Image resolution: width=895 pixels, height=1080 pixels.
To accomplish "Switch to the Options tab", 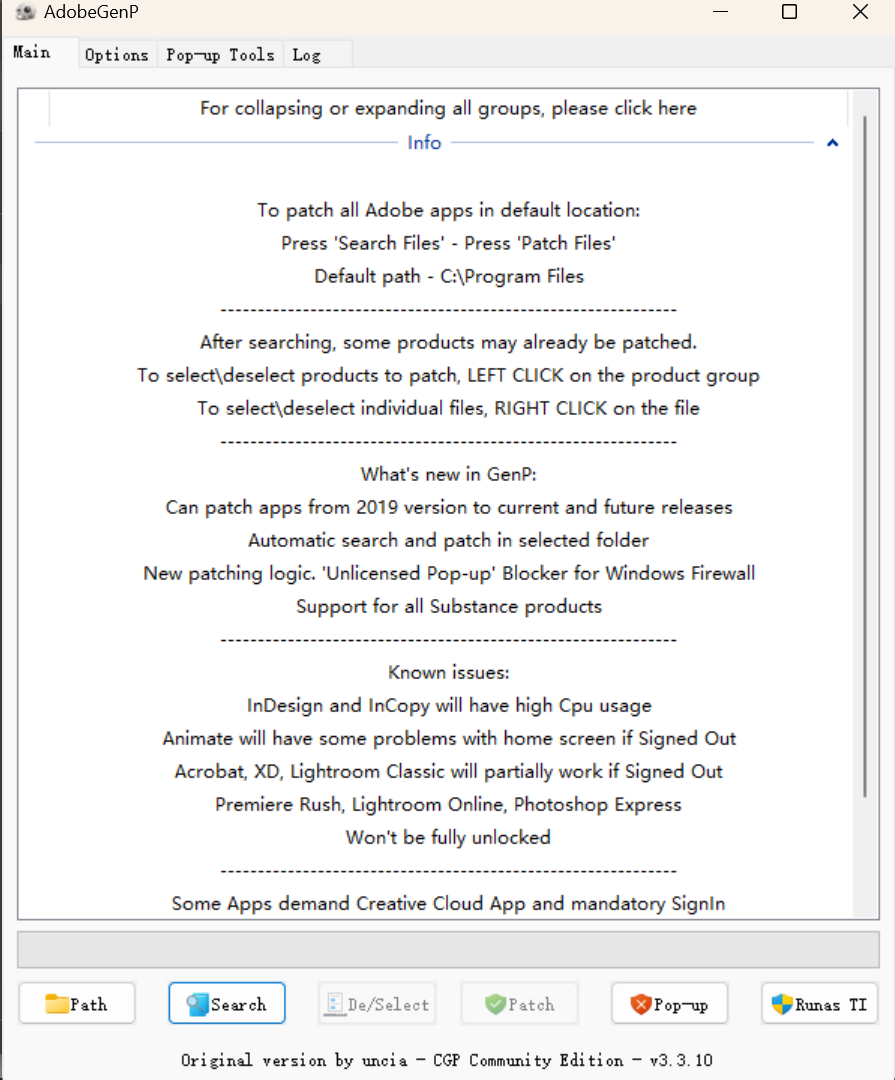I will click(x=116, y=55).
